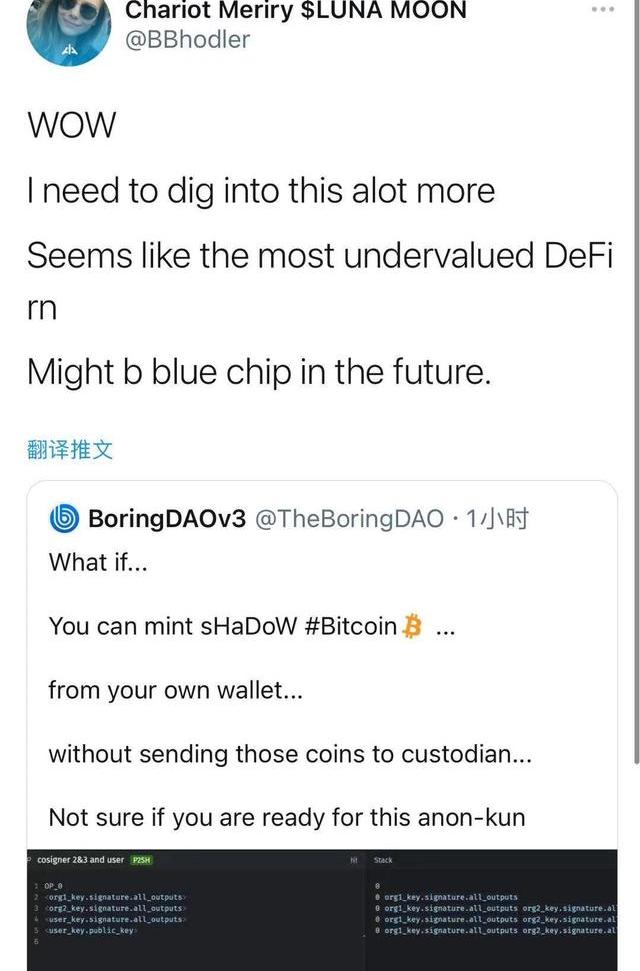Open the @TheBoringDAO handle
Image resolution: width=640 pixels, height=971 pixels.
349,519
